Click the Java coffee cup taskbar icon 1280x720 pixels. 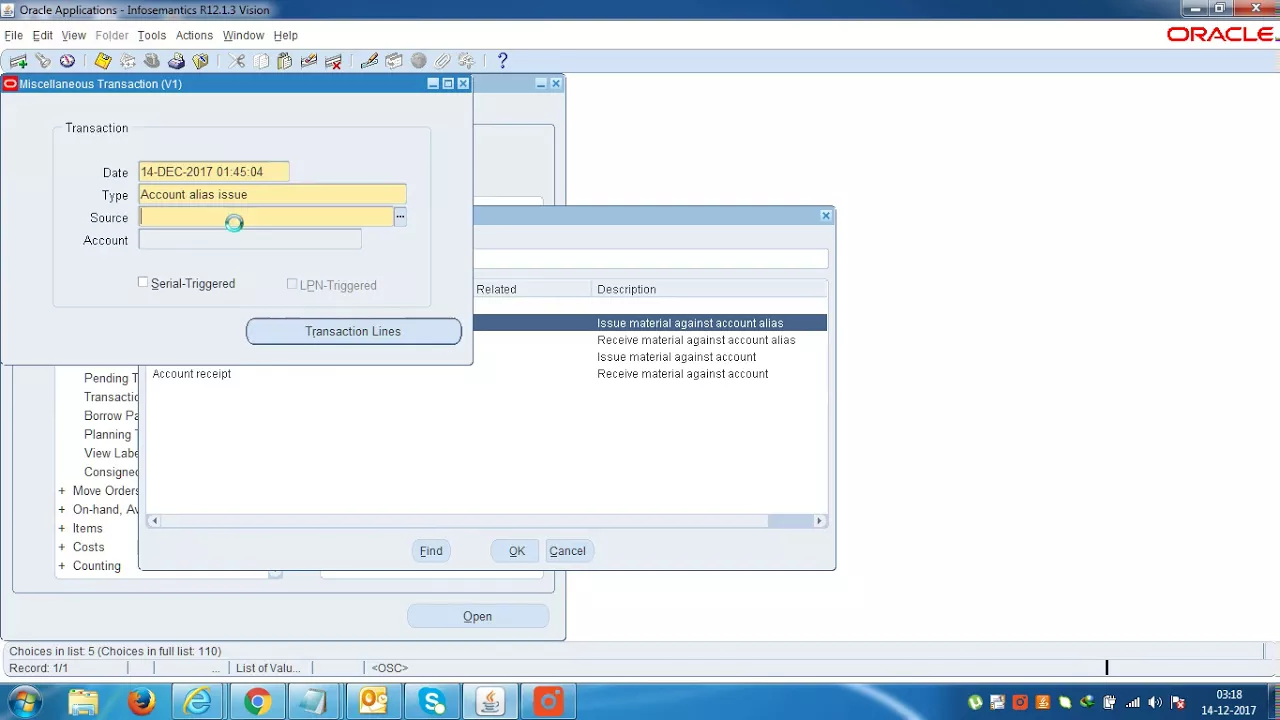490,702
